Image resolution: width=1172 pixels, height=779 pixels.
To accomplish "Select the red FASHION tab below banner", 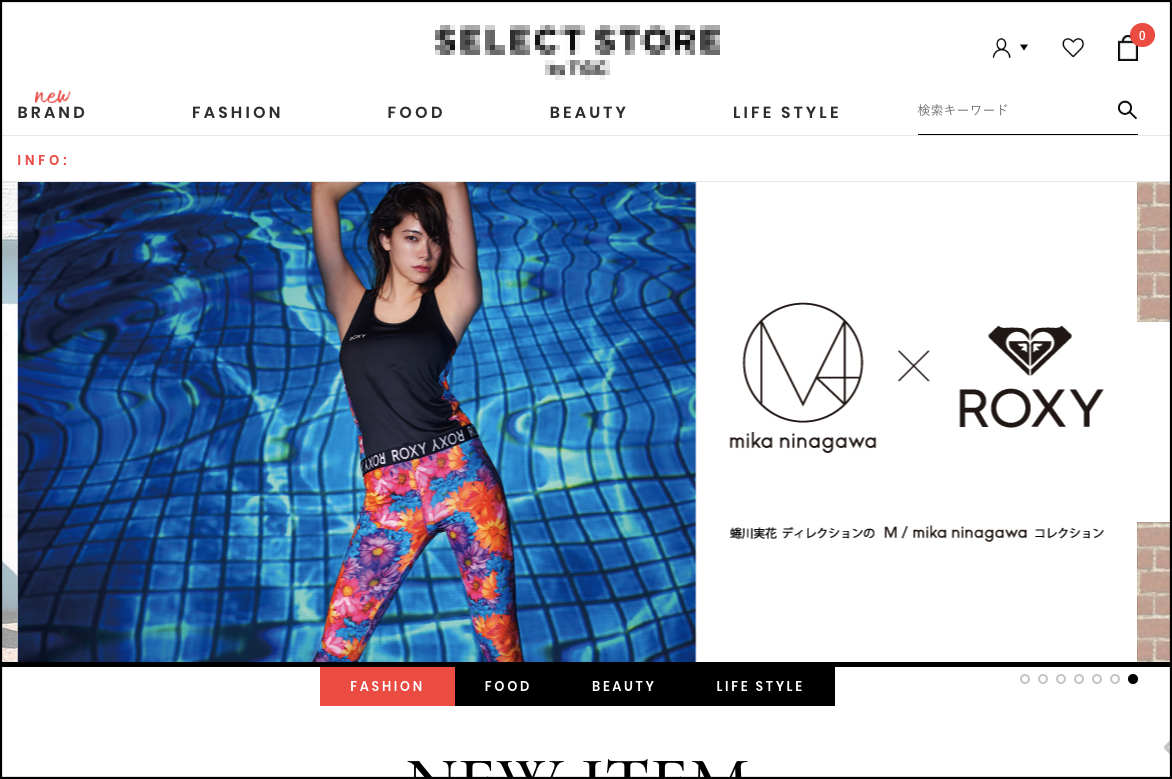I will [x=387, y=686].
